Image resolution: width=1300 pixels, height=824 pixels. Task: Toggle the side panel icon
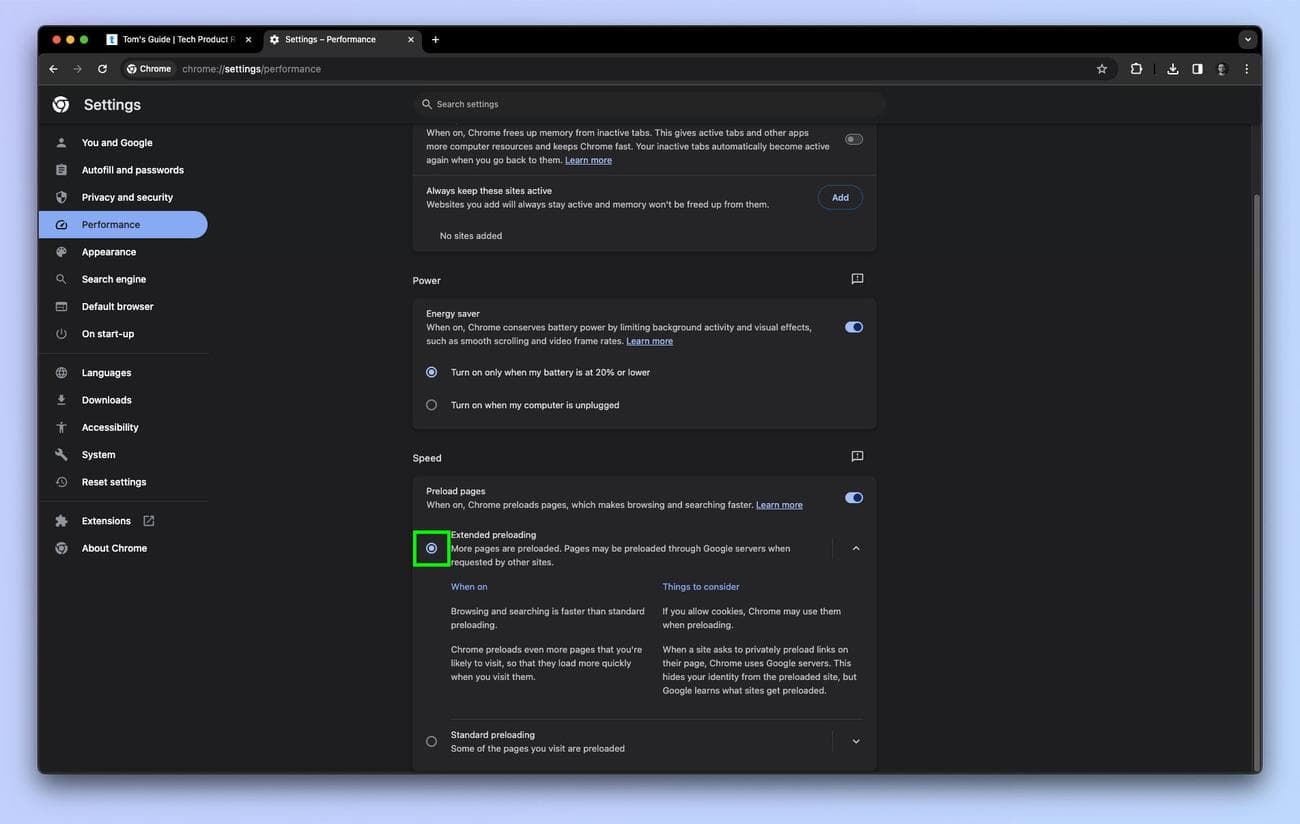tap(1197, 69)
